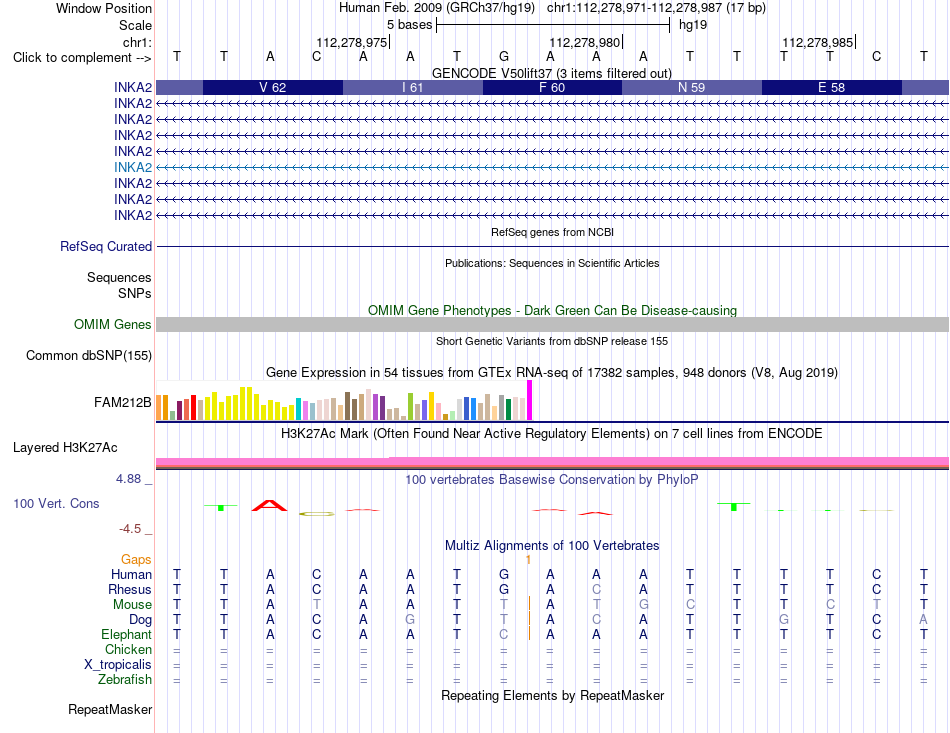950x733 pixels.
Task: Click the OMIM Genes track label
Action: 113,324
